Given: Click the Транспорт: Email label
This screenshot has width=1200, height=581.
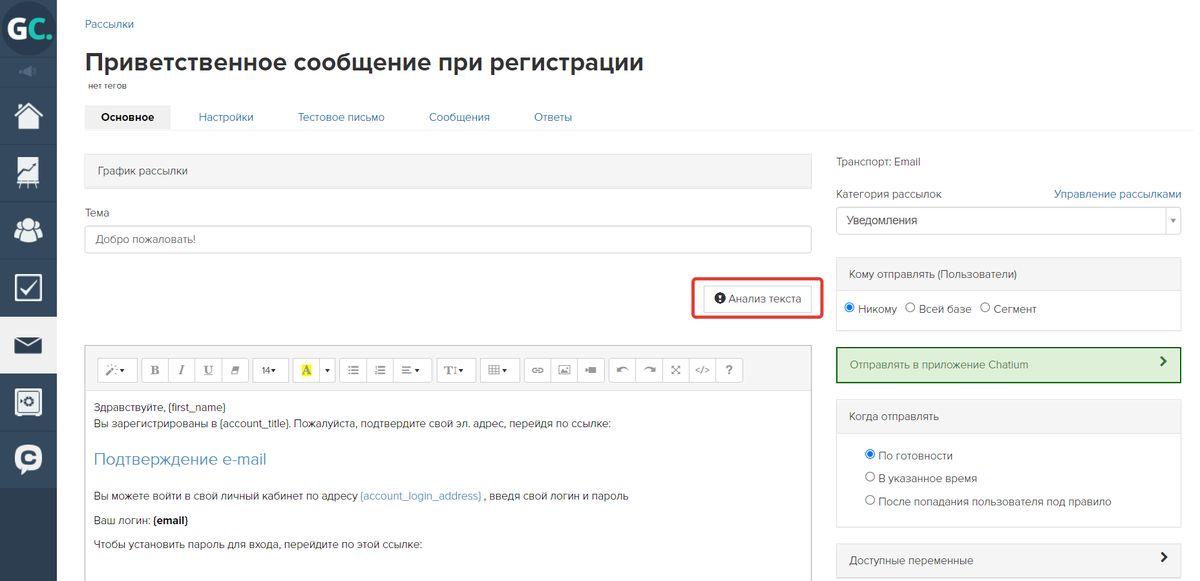Looking at the screenshot, I should (877, 162).
